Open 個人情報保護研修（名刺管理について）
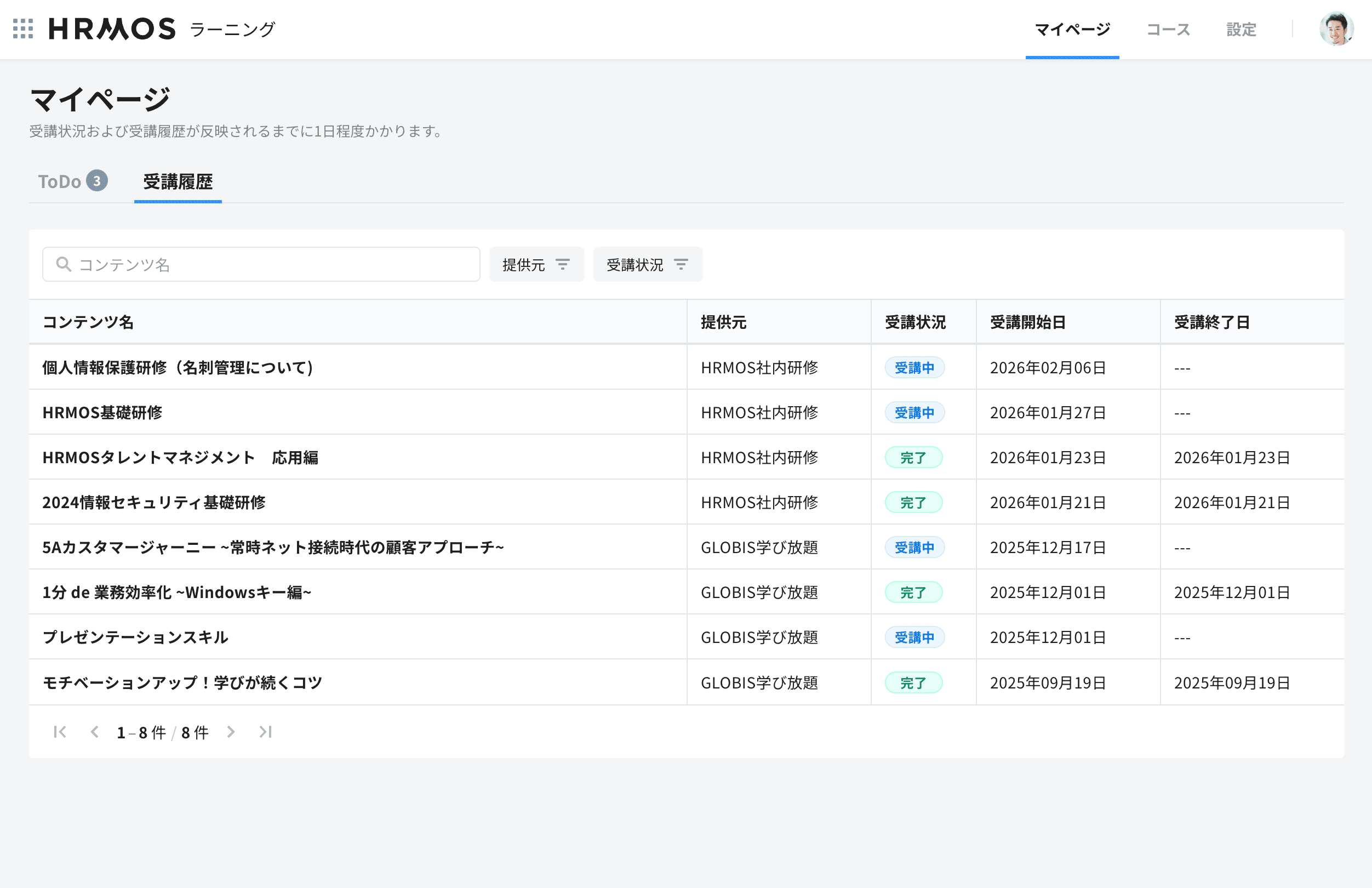Image resolution: width=1372 pixels, height=888 pixels. pyautogui.click(x=178, y=367)
